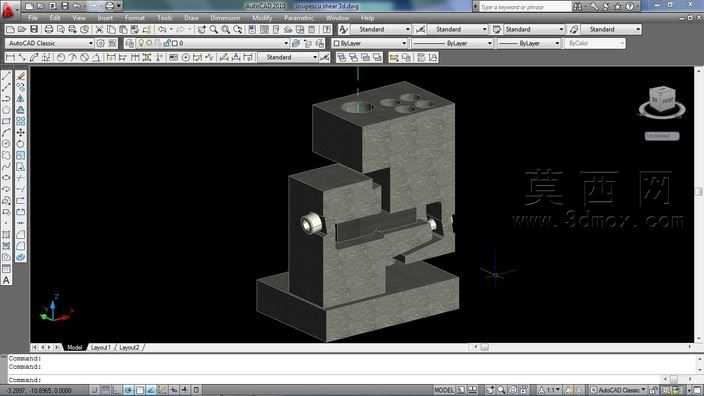The height and width of the screenshot is (396, 704).
Task: Toggle Grid Display in status bar
Action: (106, 390)
